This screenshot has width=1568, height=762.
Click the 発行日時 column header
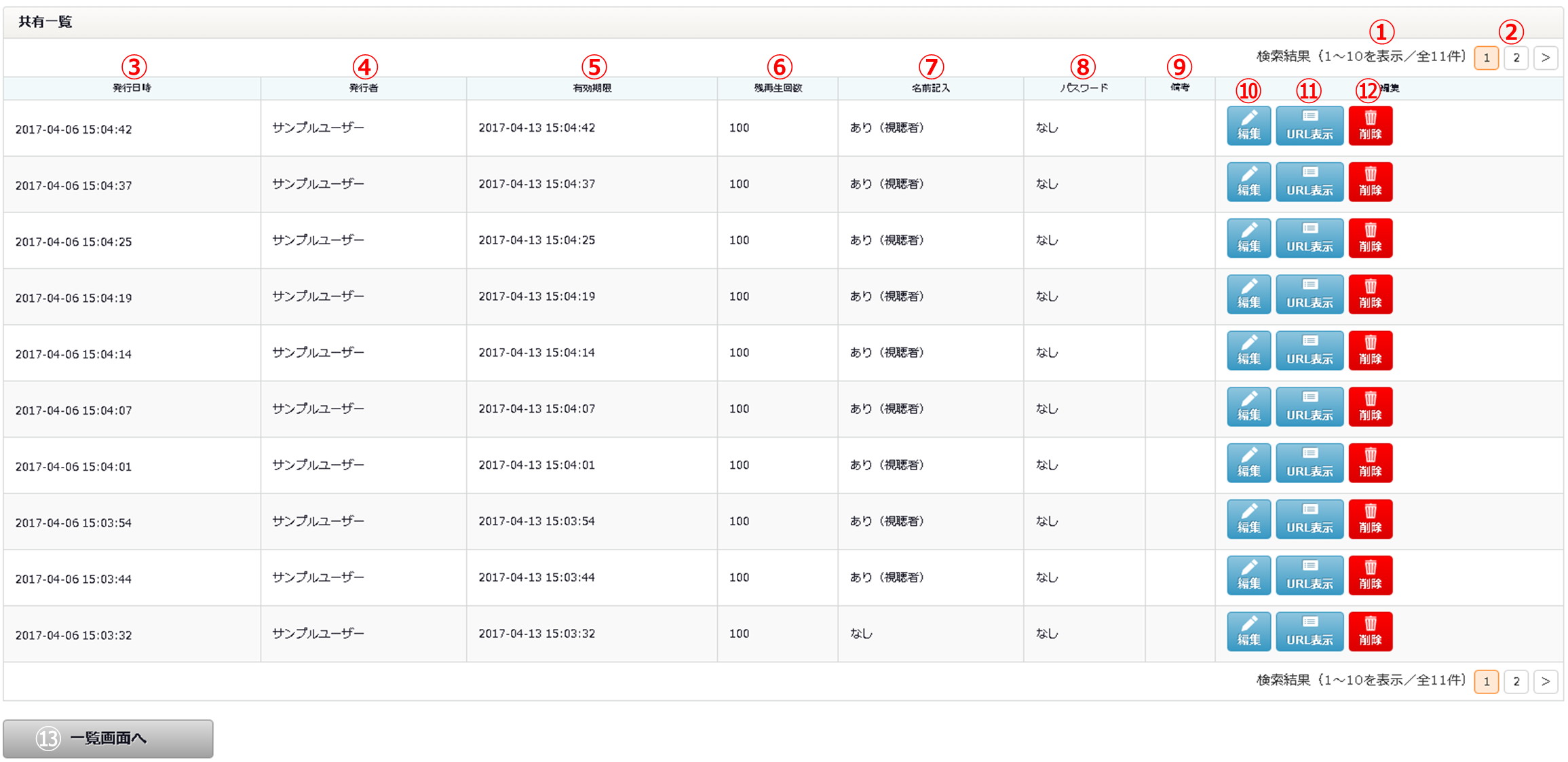(132, 88)
